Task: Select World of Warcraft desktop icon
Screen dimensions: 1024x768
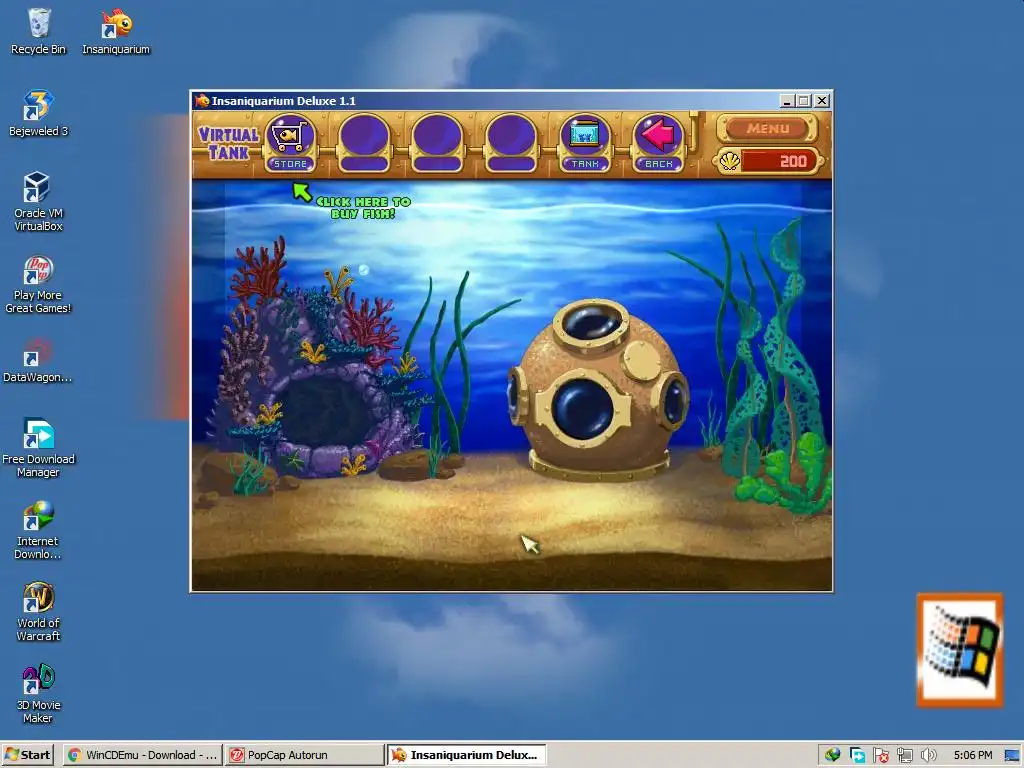Action: (x=38, y=612)
